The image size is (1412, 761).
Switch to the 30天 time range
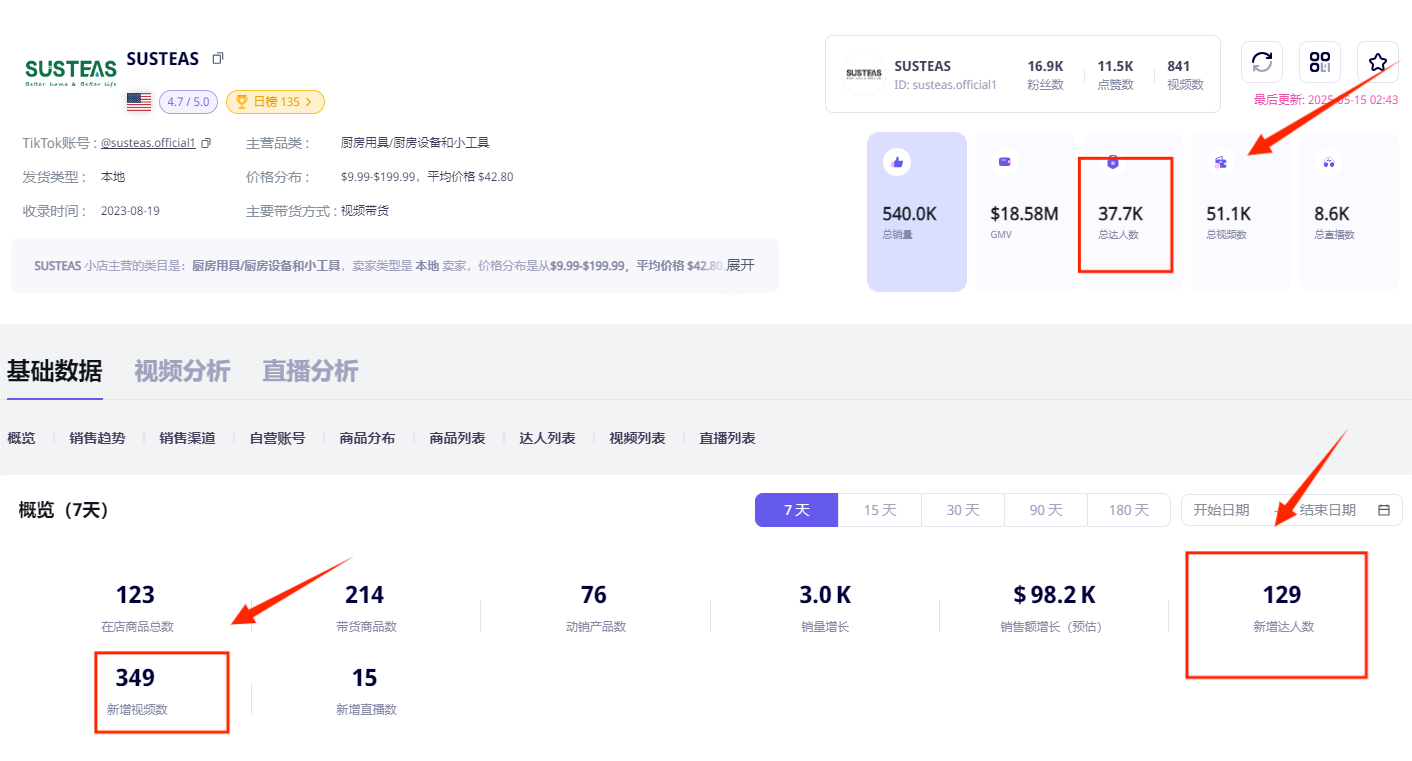[962, 510]
